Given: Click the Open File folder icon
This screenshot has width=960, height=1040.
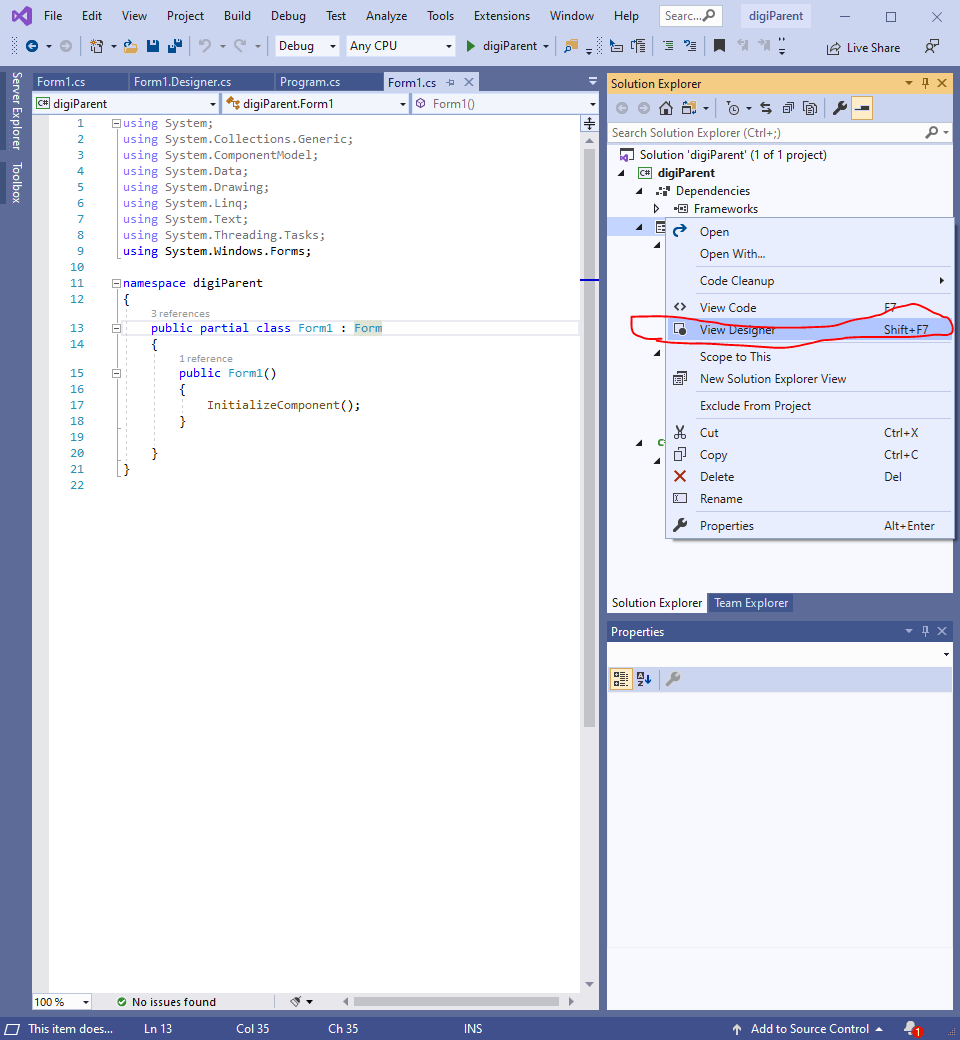Looking at the screenshot, I should 131,46.
